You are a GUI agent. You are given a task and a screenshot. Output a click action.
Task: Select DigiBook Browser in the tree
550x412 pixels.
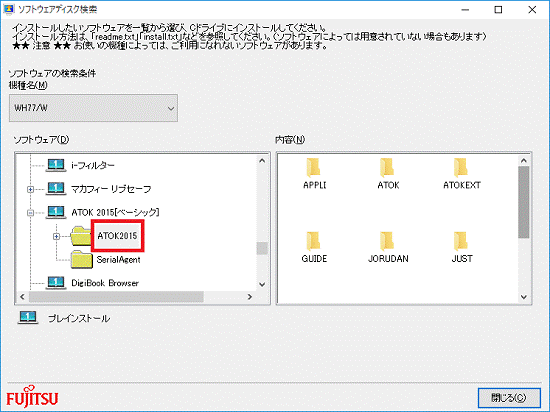point(105,283)
